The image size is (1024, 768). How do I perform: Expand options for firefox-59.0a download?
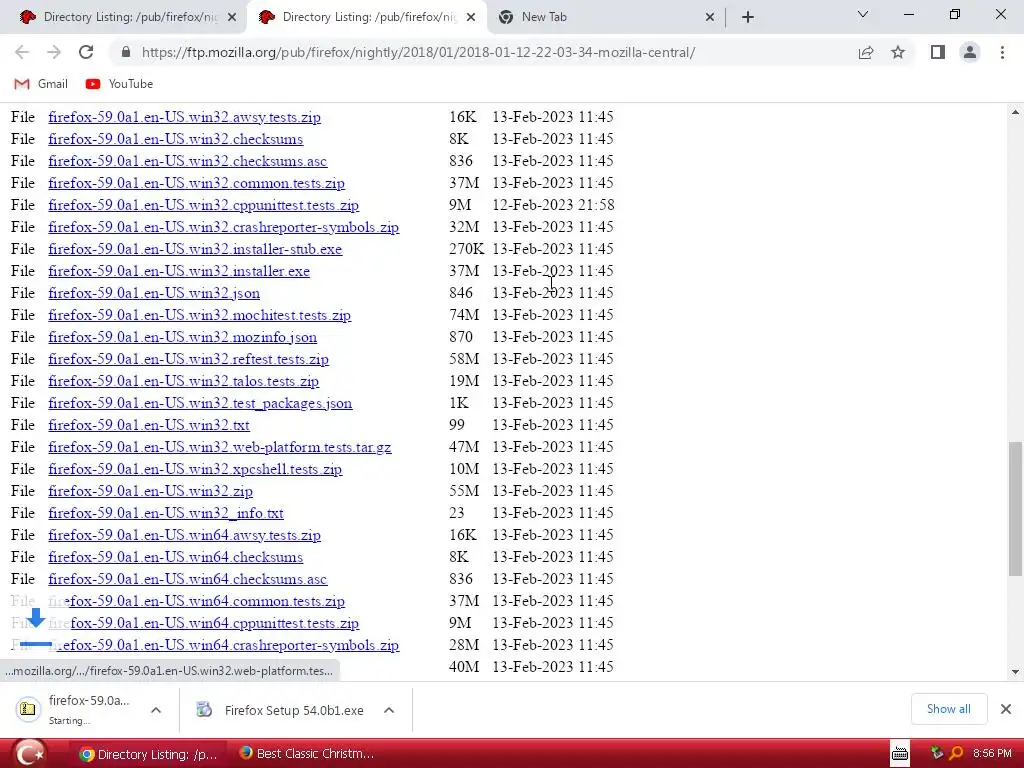click(156, 710)
